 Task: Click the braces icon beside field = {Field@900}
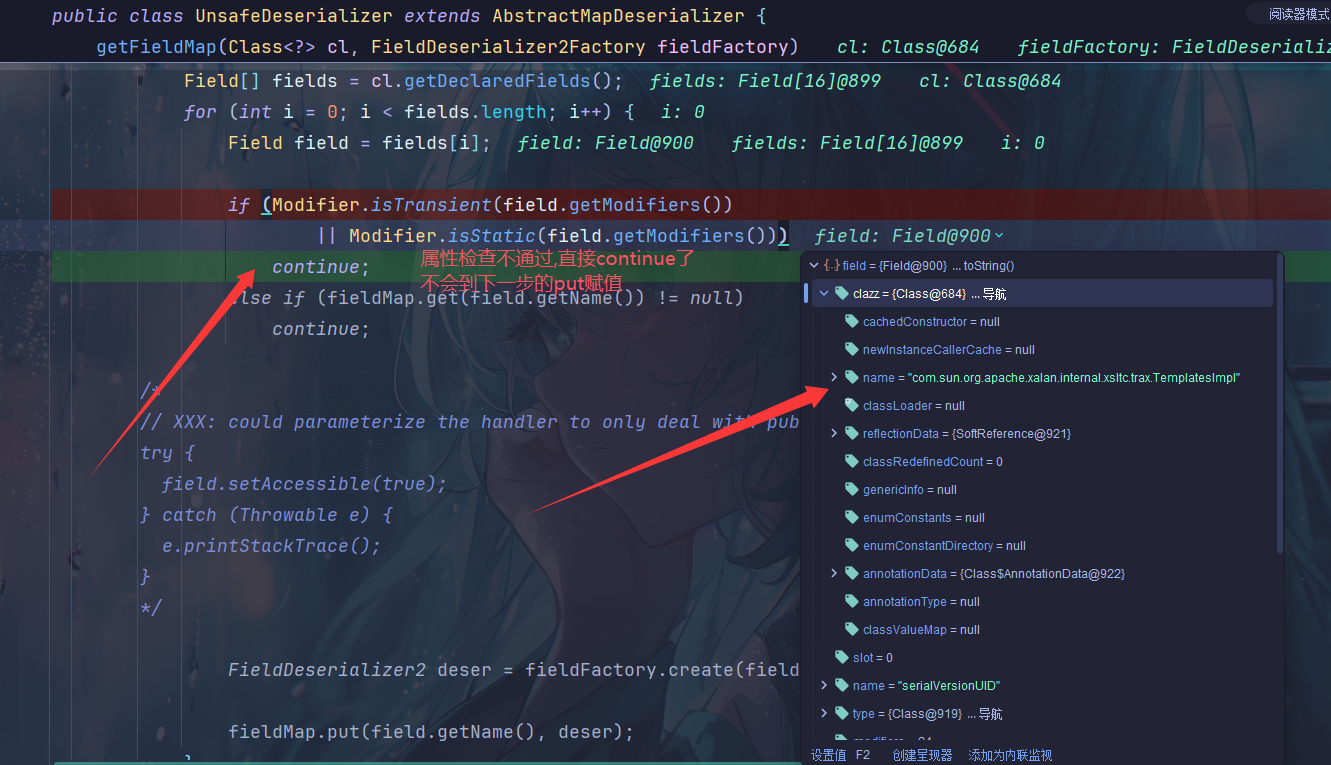[831, 266]
